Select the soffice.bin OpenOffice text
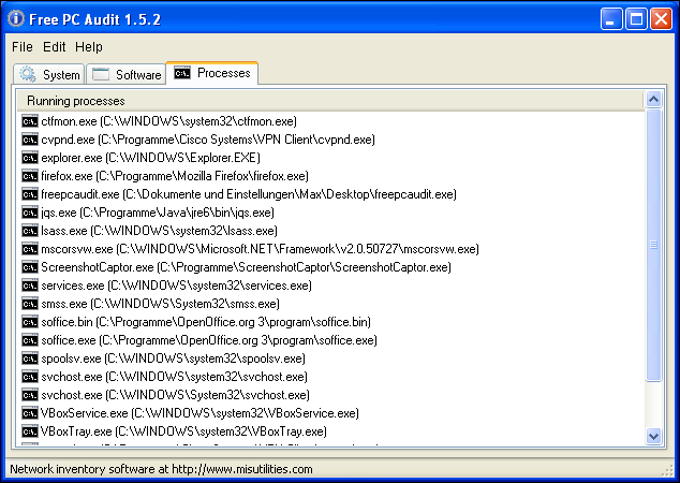The width and height of the screenshot is (680, 483). (x=206, y=322)
